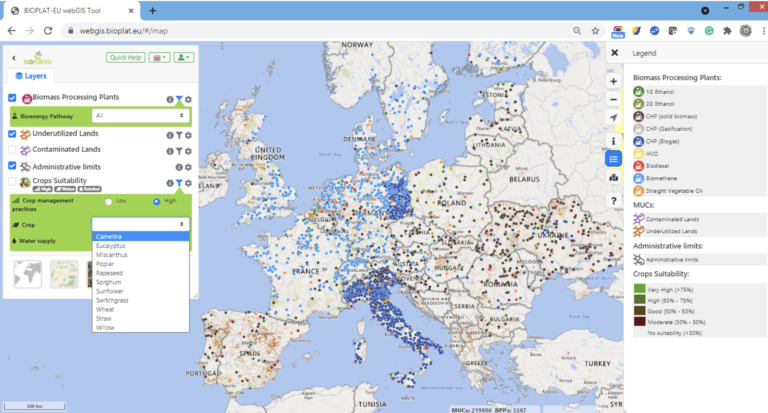This screenshot has height=413, width=768.
Task: Open a new browser tab
Action: tap(152, 11)
